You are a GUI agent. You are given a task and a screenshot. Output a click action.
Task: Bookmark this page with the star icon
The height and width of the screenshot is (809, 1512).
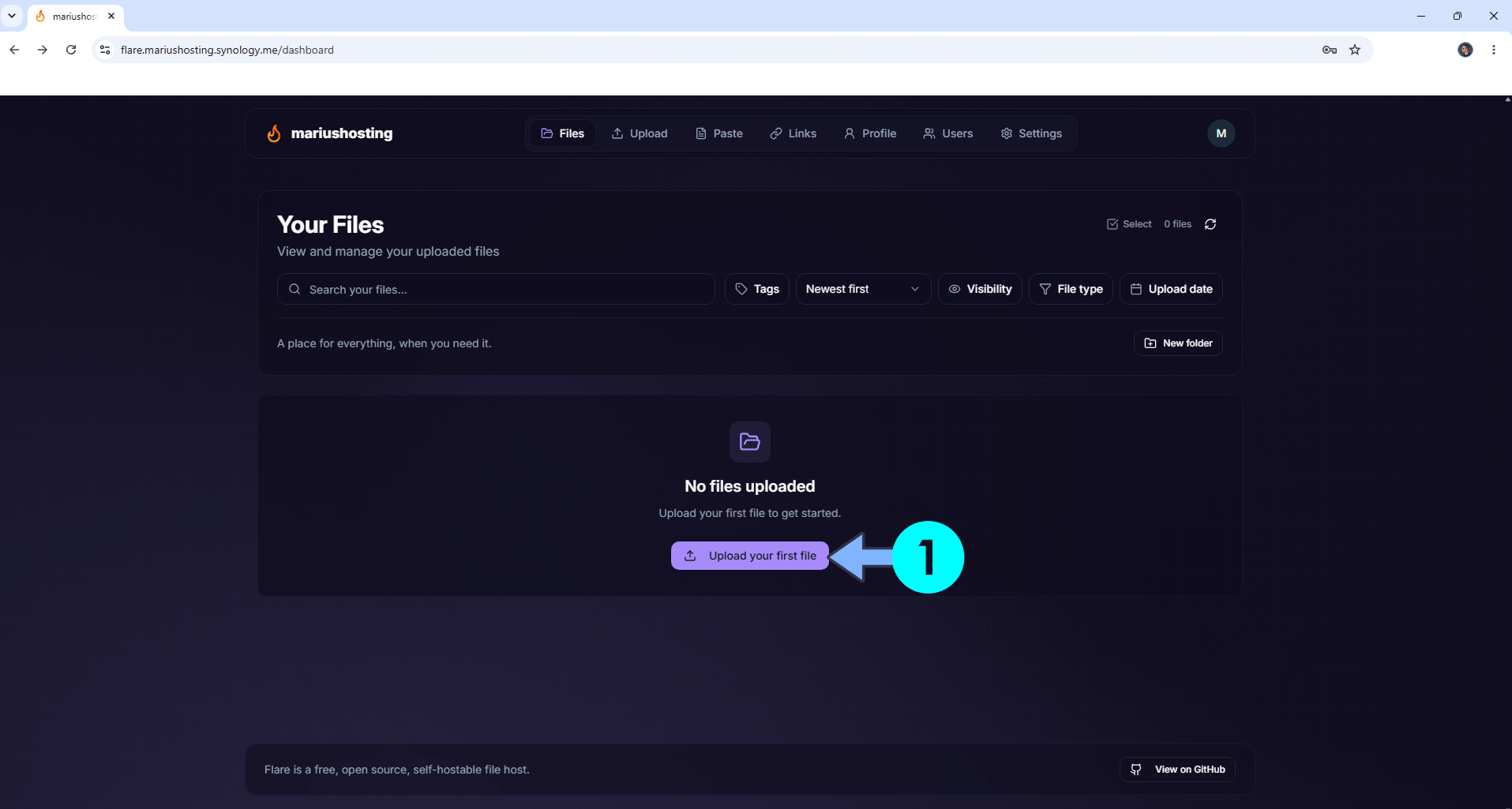1355,50
